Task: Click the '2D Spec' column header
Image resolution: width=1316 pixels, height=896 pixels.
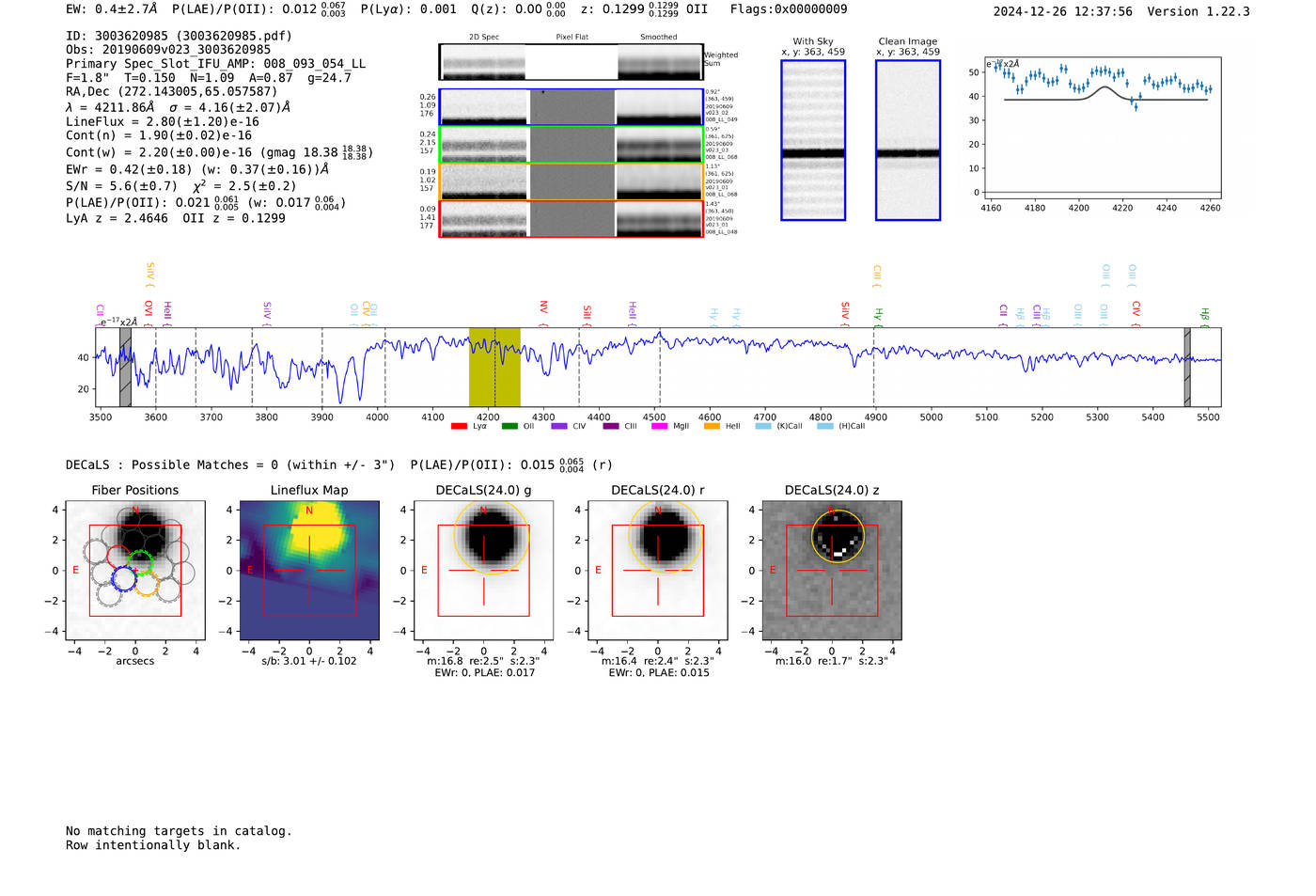Action: click(484, 38)
